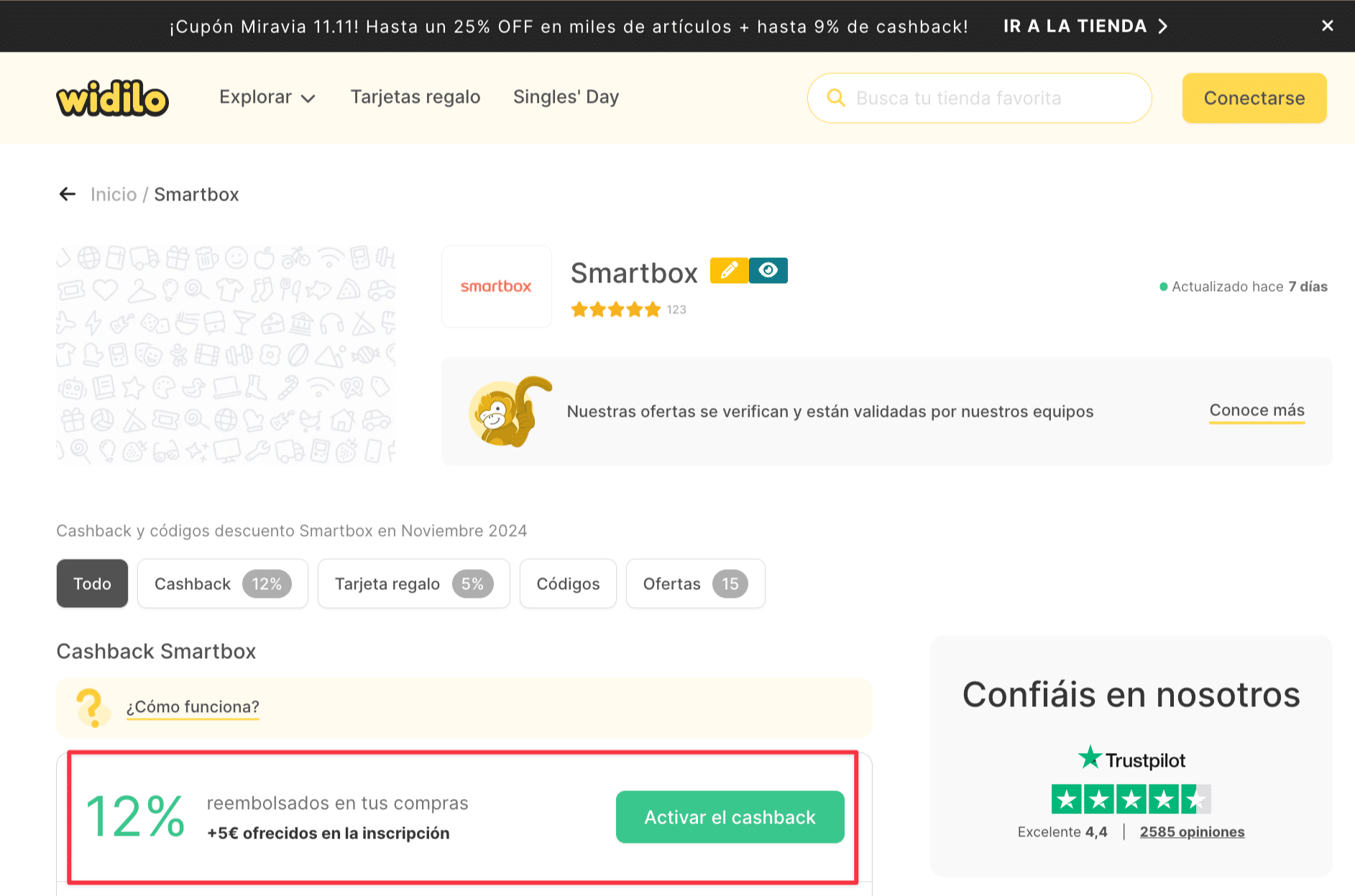The height and width of the screenshot is (896, 1355).
Task: Switch to the Ofertas 15 tab
Action: [695, 583]
